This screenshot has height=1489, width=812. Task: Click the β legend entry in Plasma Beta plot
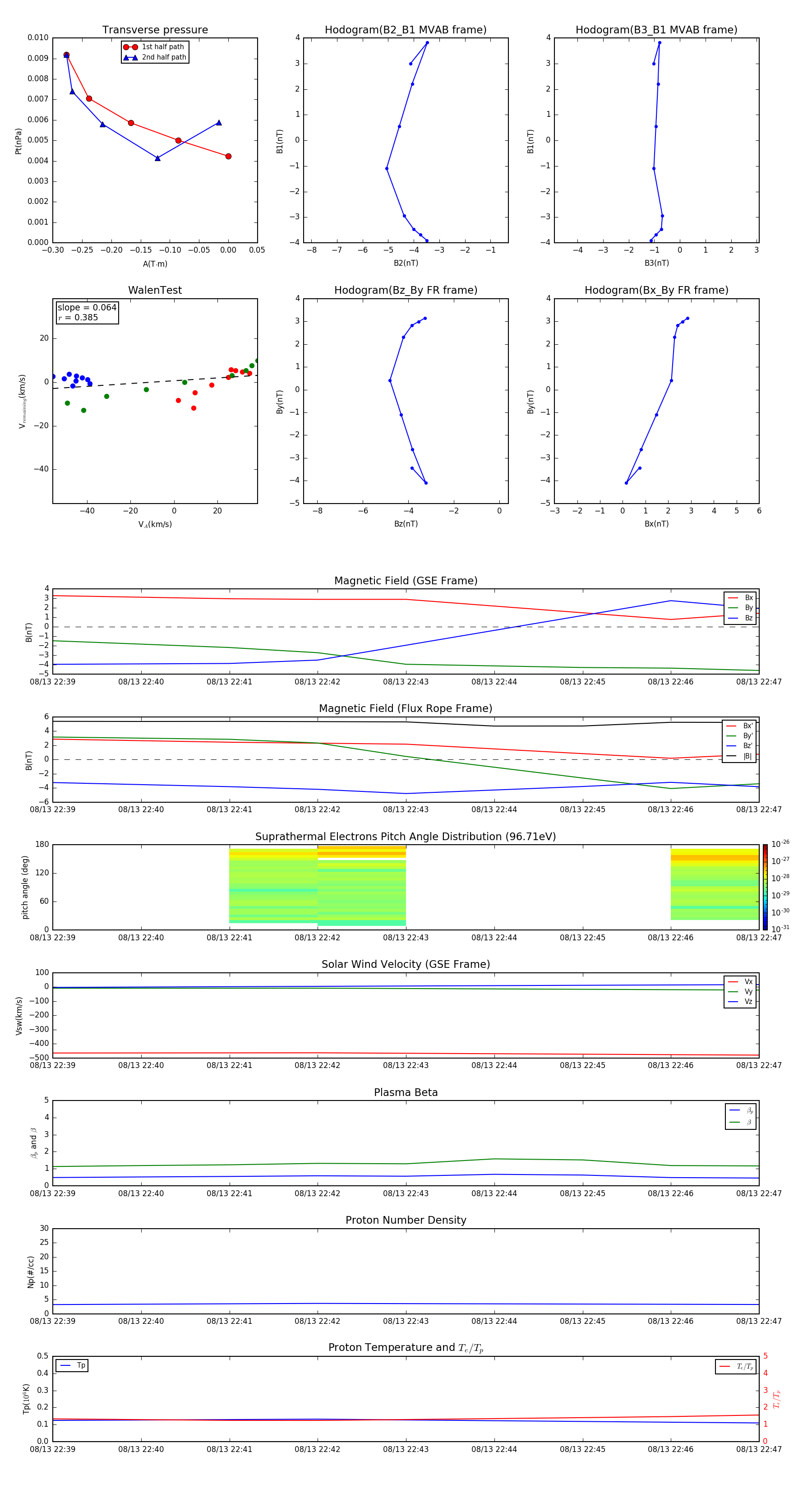pyautogui.click(x=740, y=1122)
